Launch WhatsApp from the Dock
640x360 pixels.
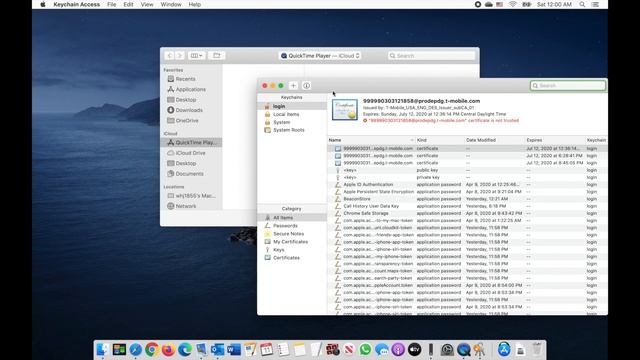(365, 350)
